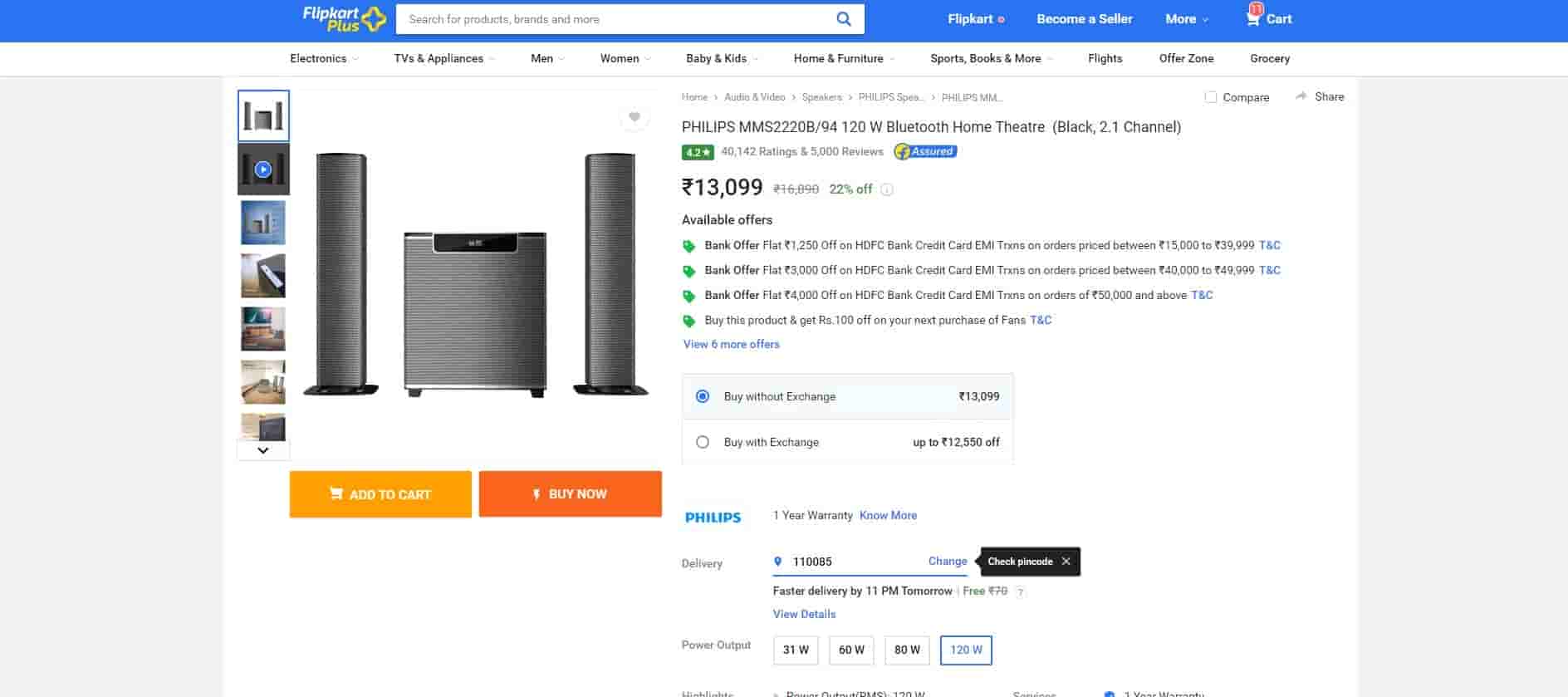Open the Grocery menu item
The width and height of the screenshot is (1568, 697).
click(1269, 58)
